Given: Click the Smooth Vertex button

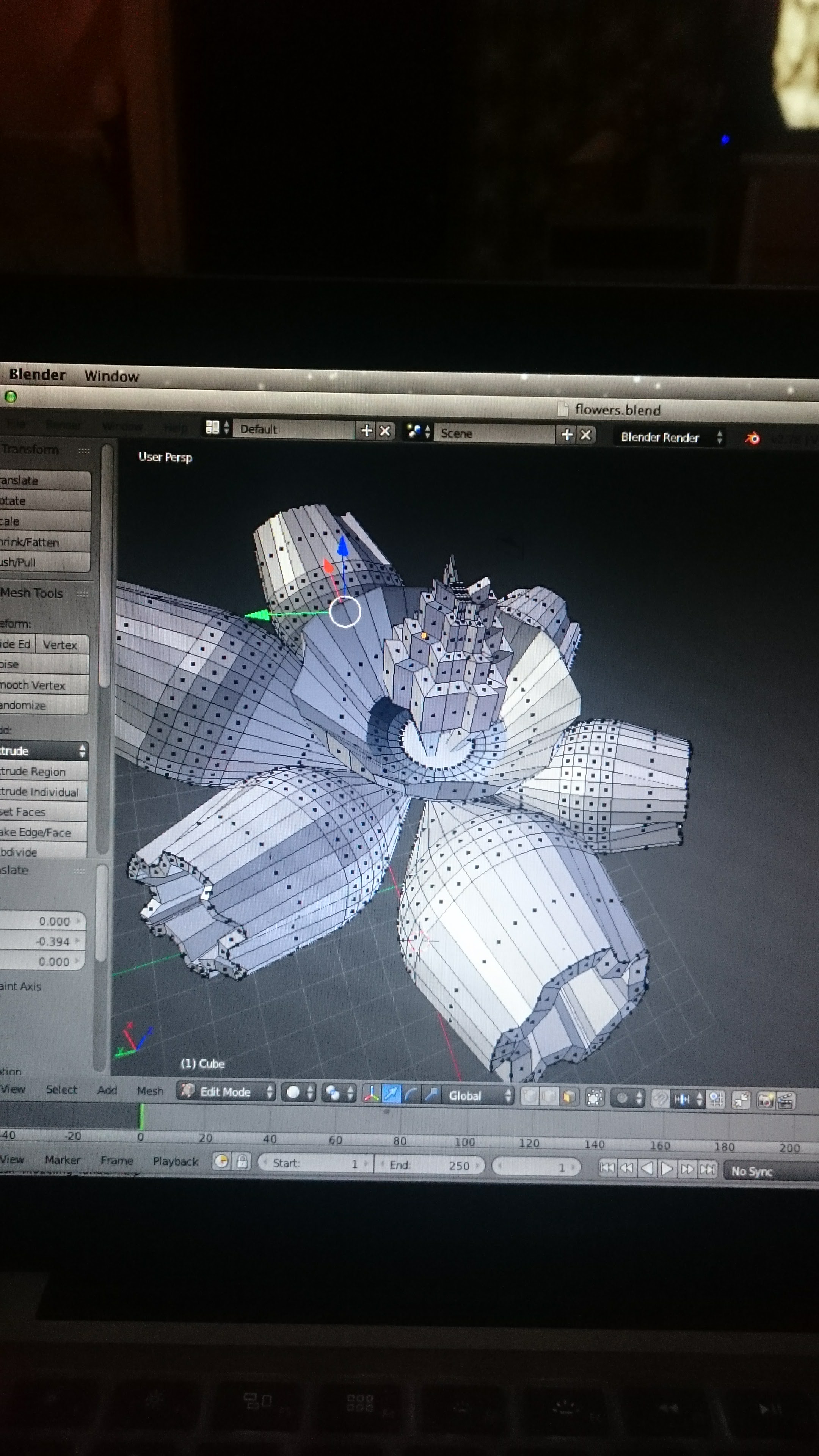Looking at the screenshot, I should pos(39,685).
